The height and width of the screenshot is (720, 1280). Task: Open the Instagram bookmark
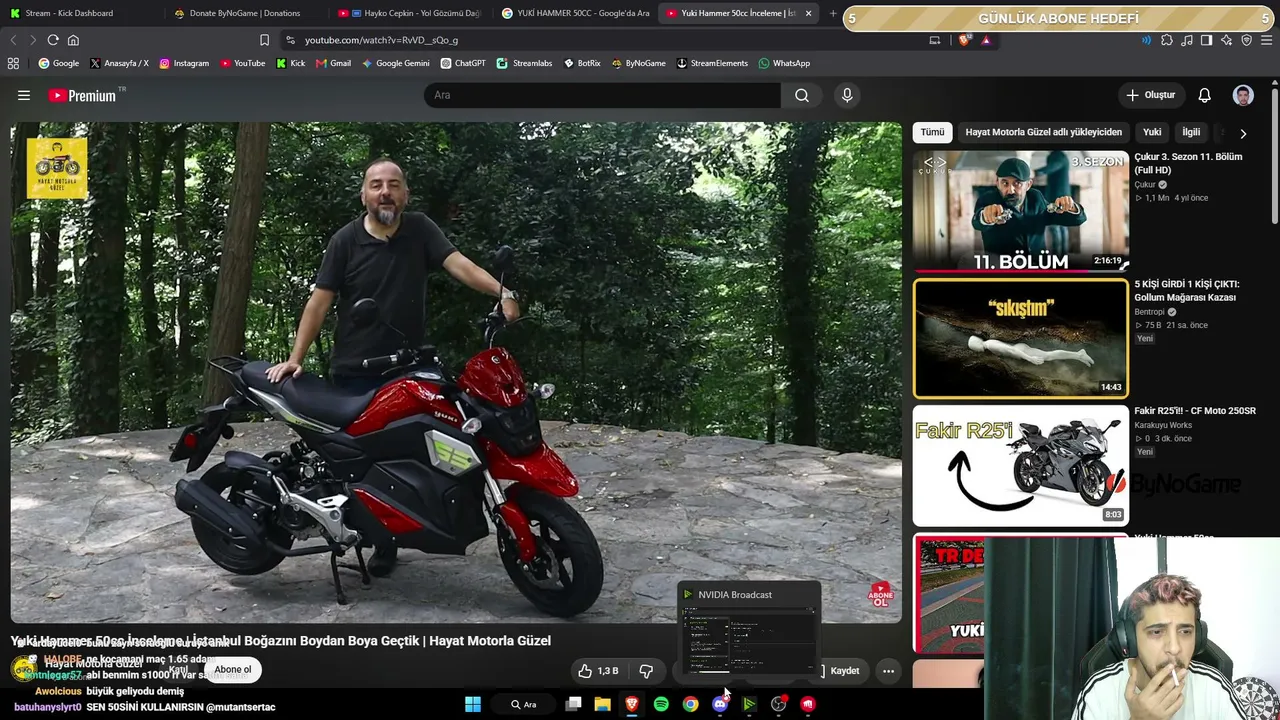[x=184, y=63]
